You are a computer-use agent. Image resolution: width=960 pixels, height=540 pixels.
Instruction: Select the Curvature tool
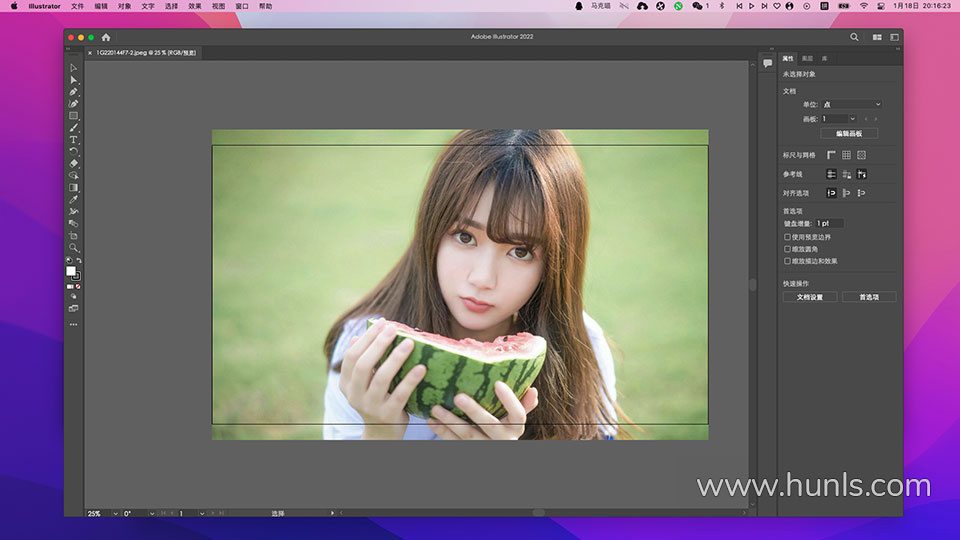pos(73,103)
